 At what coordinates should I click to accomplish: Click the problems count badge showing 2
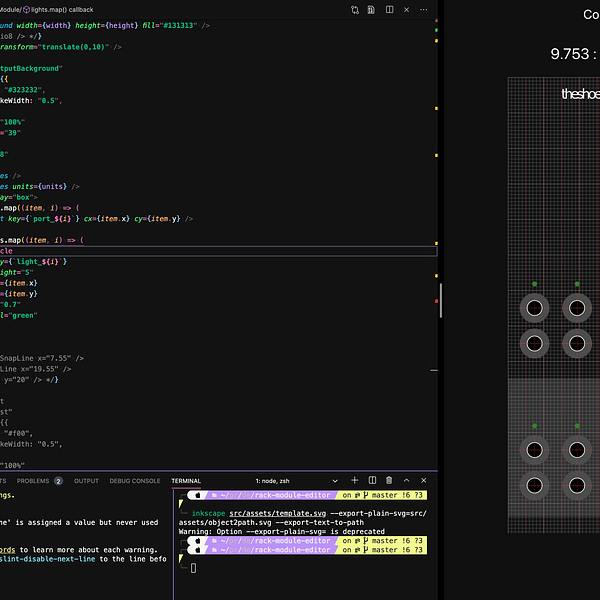pyautogui.click(x=58, y=481)
